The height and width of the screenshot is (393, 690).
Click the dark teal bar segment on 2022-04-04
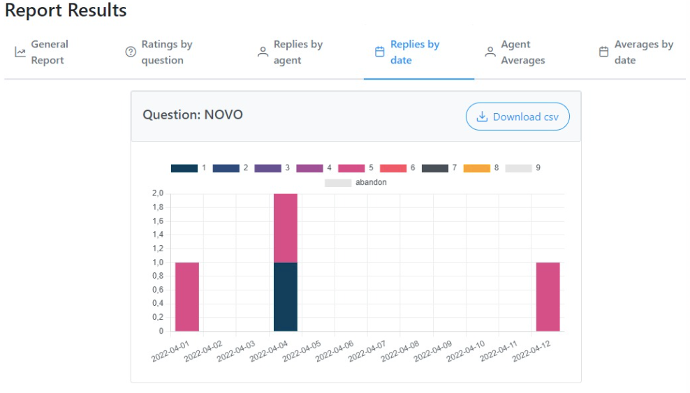[x=286, y=297]
